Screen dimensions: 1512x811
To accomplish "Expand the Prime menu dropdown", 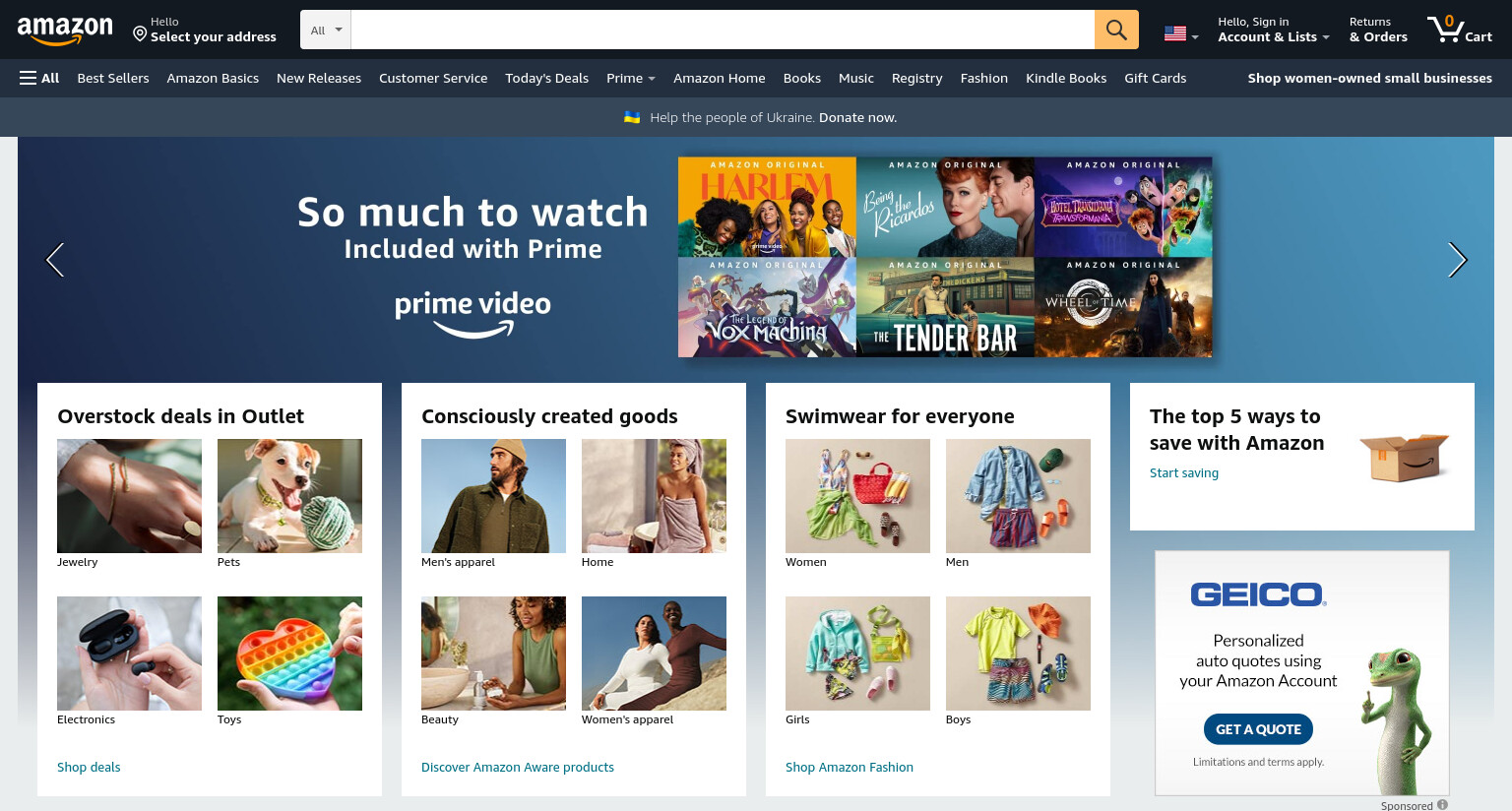I will 631,78.
